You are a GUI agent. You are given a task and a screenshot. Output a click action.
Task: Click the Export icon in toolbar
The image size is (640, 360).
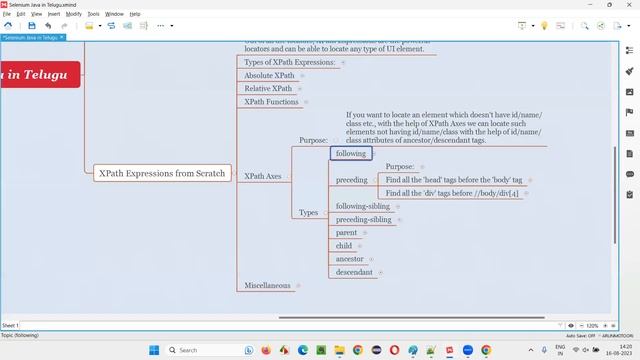618,26
